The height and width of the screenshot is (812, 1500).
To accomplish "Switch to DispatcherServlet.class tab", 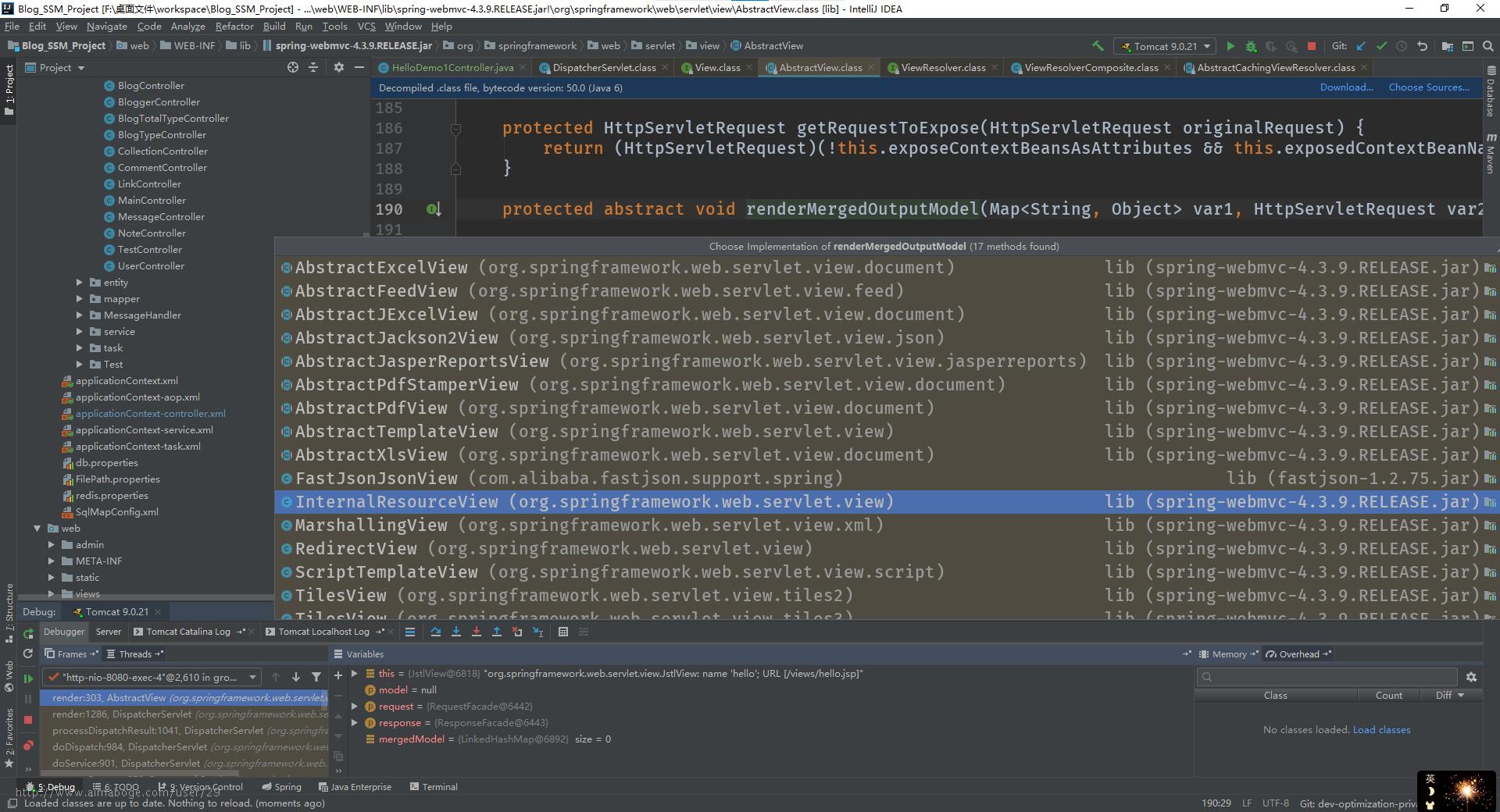I will 604,68.
